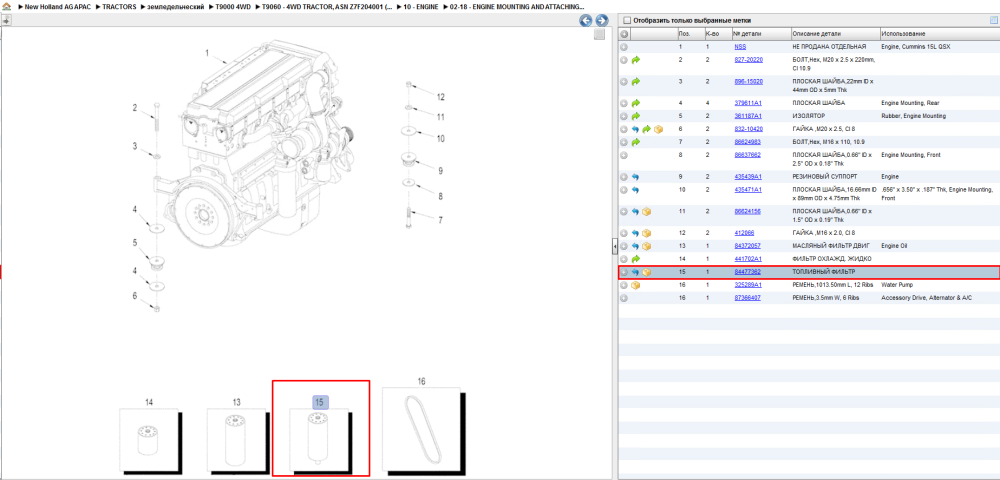Viewport: 1000px width, 480px height.
Task: Click green replacement arrow for 896-15020
Action: tap(636, 82)
